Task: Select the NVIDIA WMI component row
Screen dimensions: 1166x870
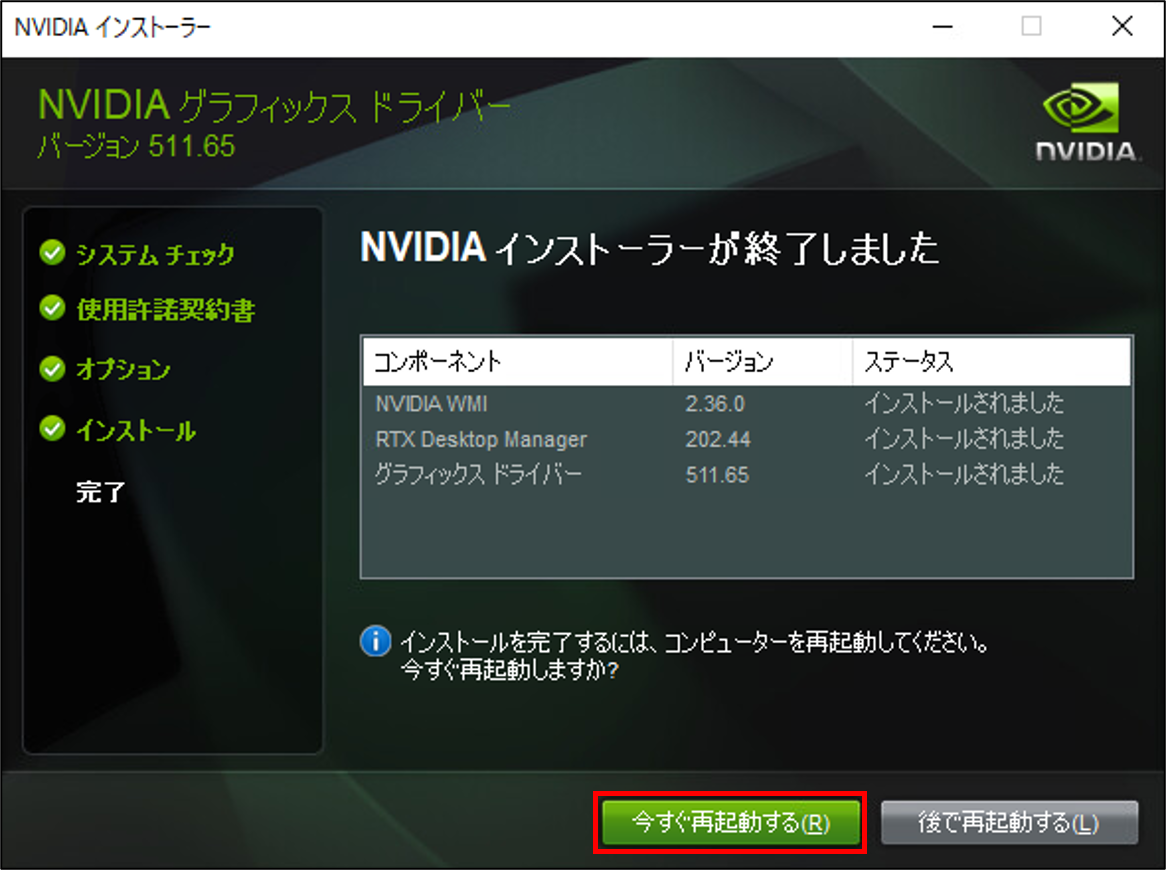Action: [x=747, y=404]
